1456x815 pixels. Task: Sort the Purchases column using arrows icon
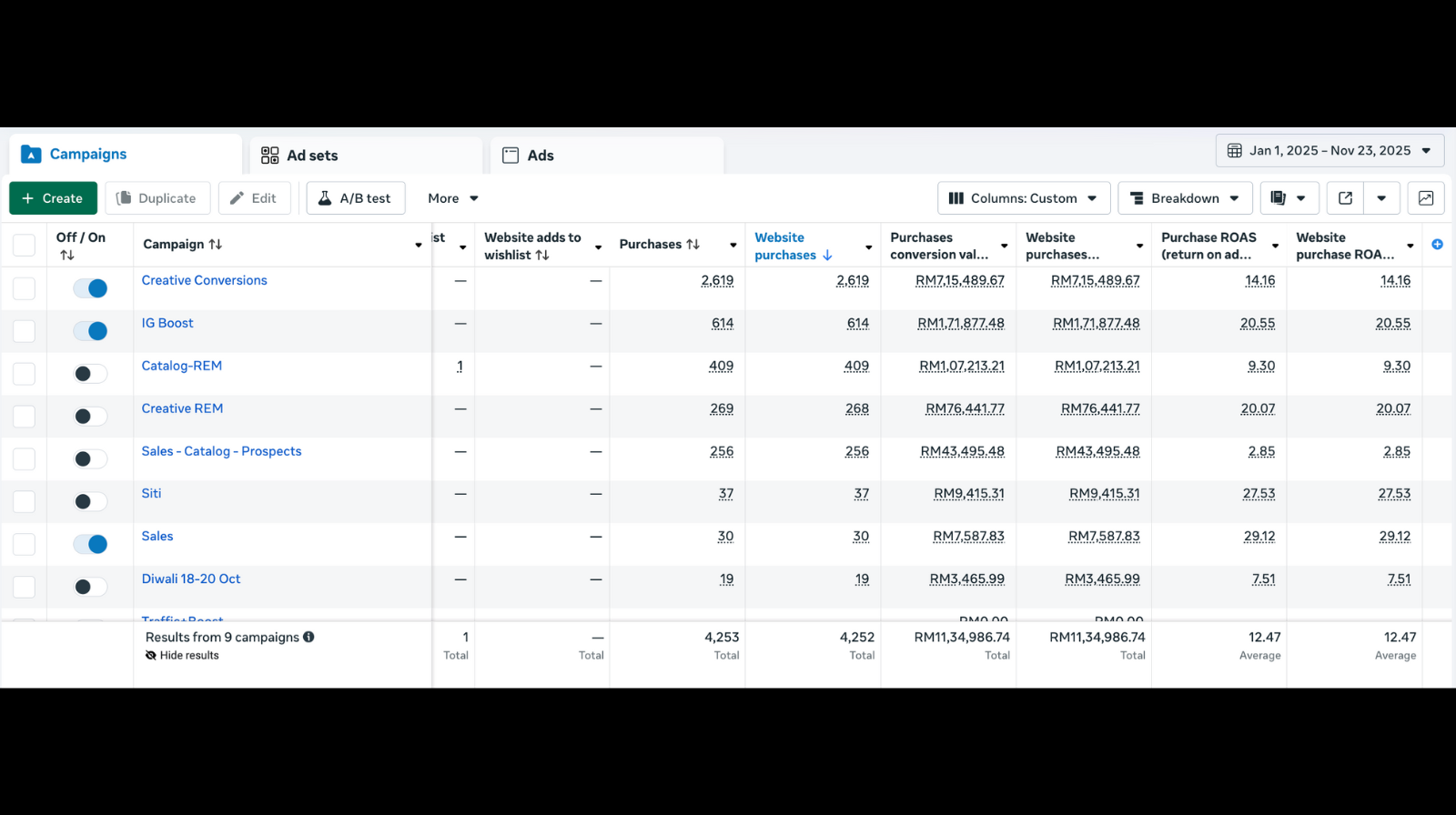coord(693,245)
